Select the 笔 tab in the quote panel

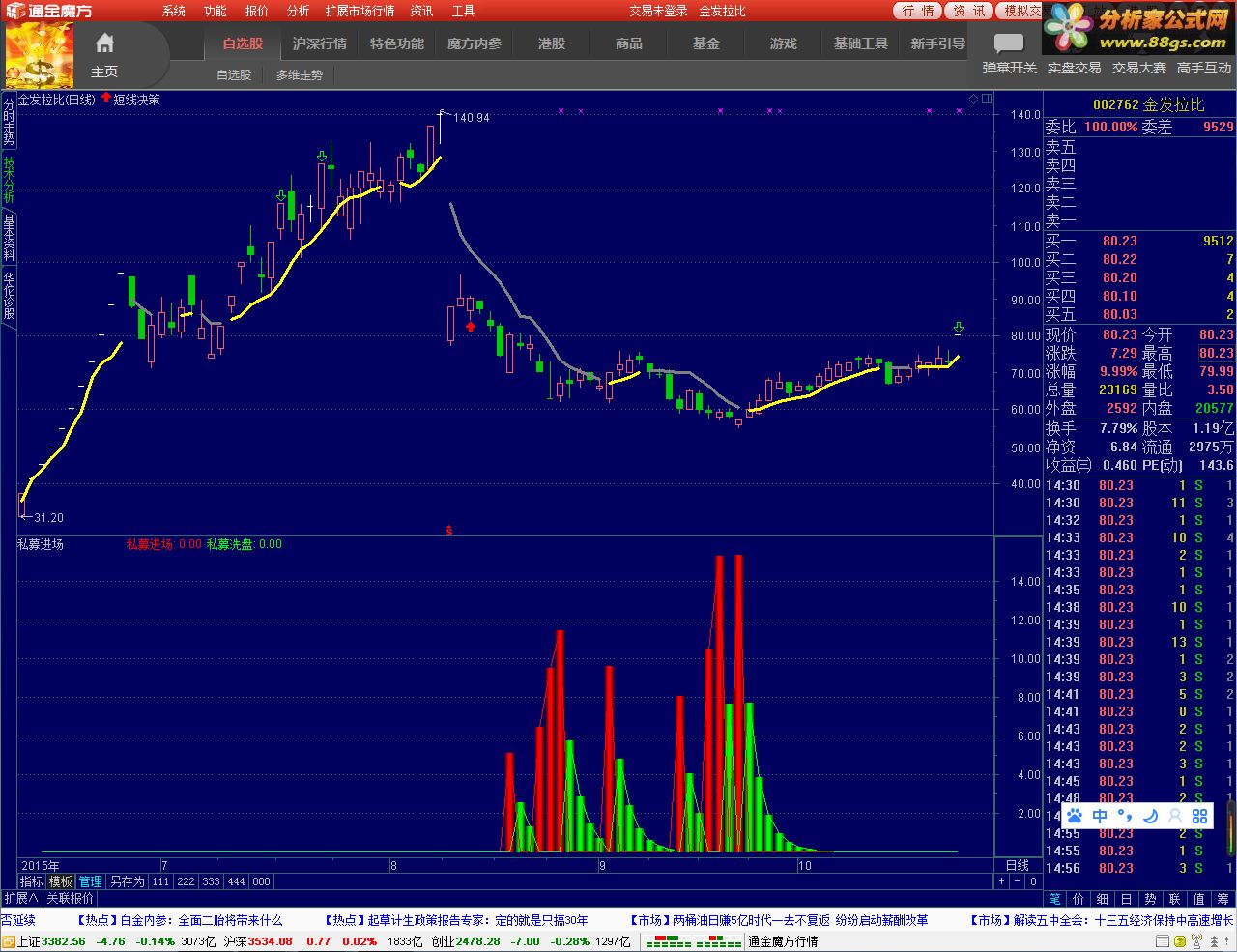(1055, 899)
